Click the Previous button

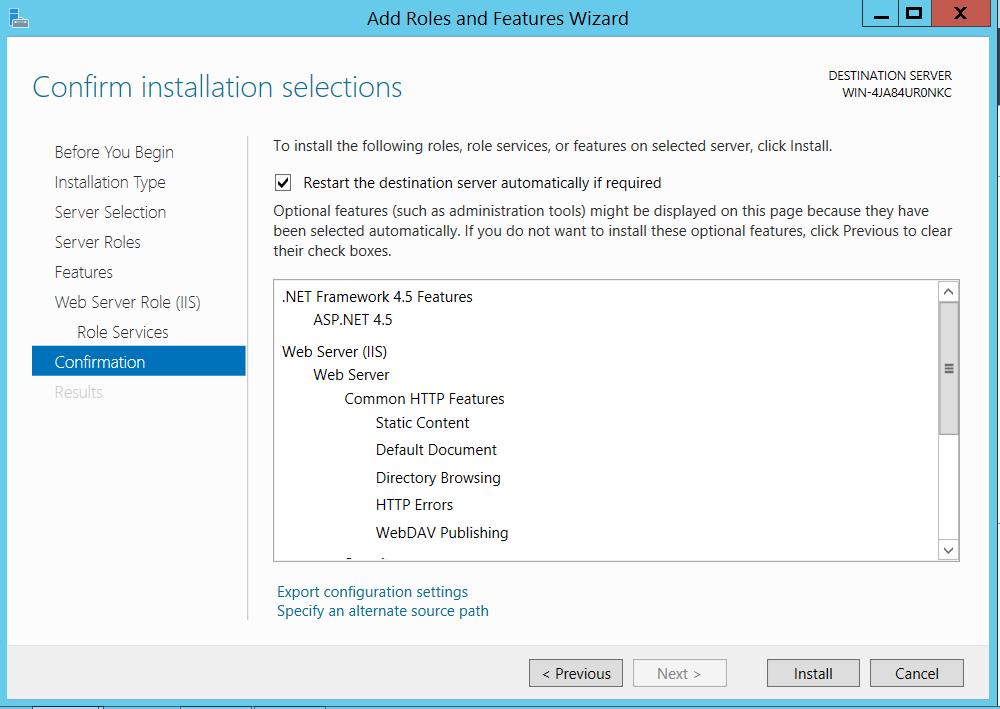pos(576,673)
